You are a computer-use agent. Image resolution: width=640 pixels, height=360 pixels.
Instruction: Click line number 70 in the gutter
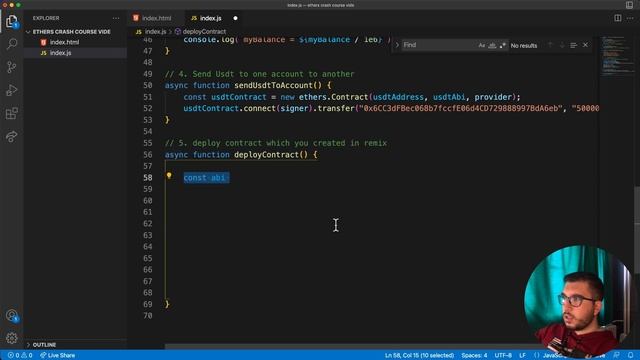(x=148, y=316)
